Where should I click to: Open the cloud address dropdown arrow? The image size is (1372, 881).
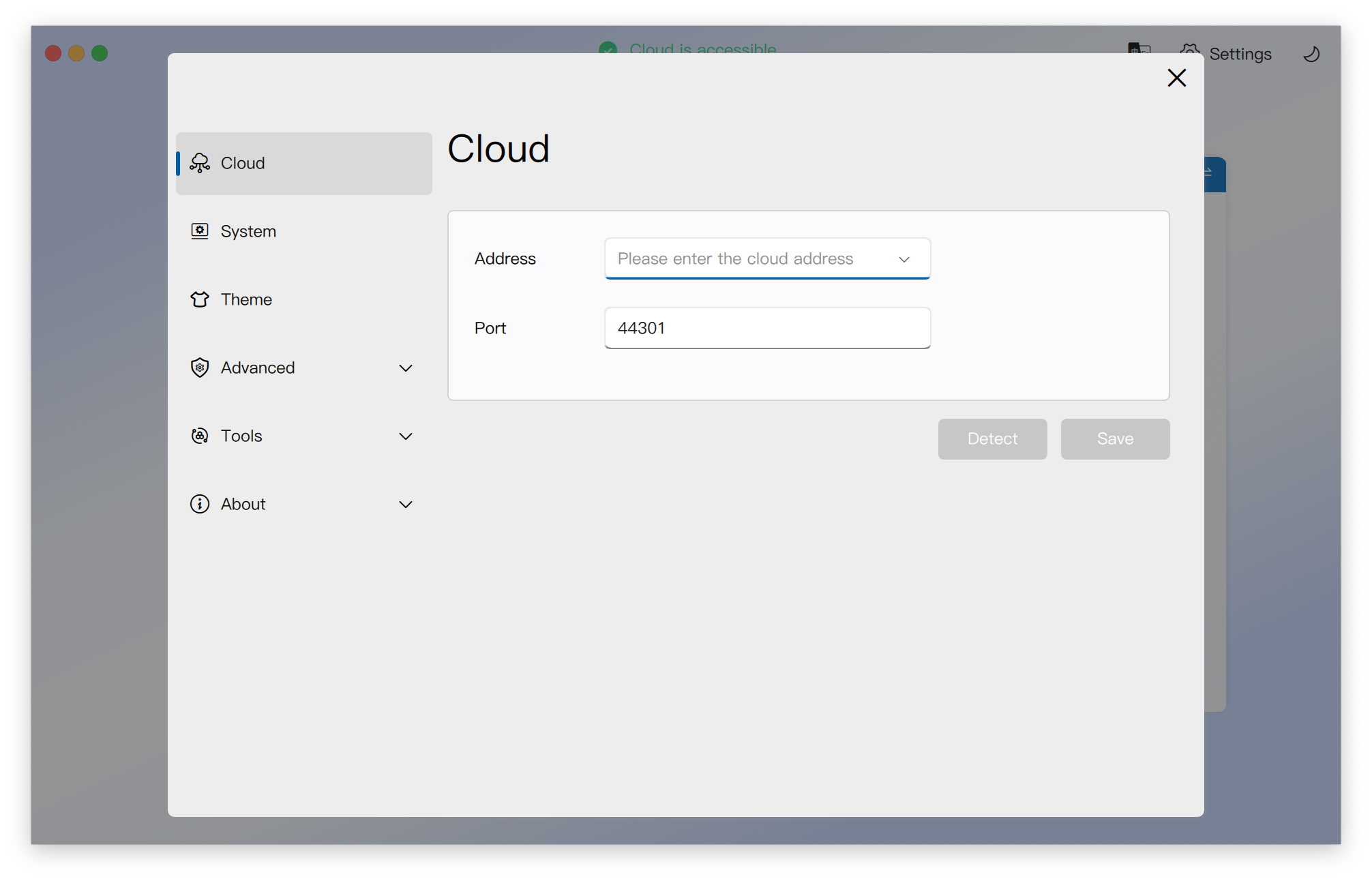[x=904, y=259]
